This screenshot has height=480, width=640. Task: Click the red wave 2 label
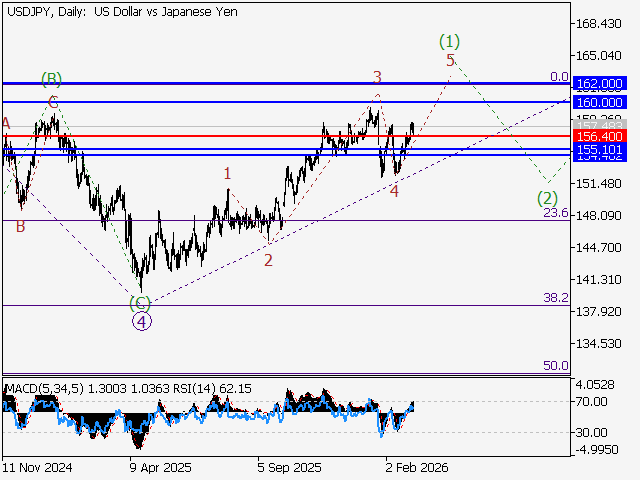268,260
